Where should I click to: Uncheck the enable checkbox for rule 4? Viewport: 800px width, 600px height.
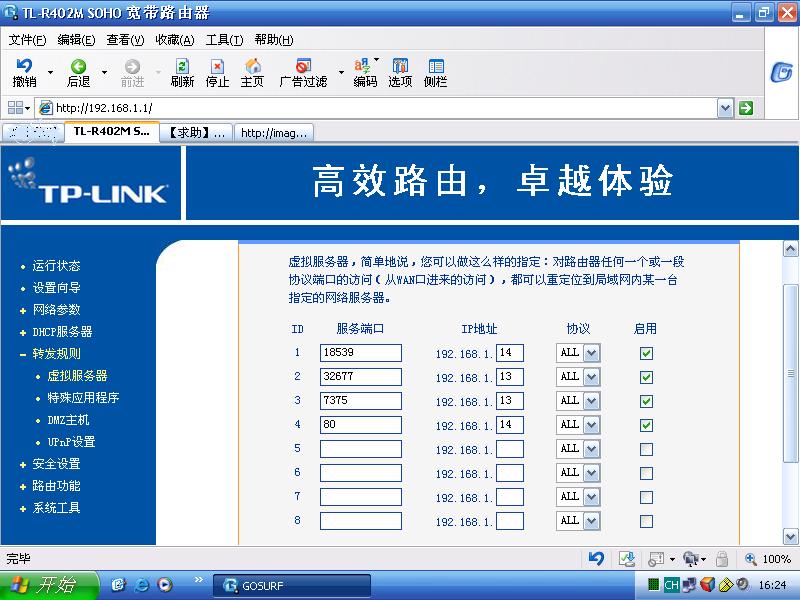646,425
